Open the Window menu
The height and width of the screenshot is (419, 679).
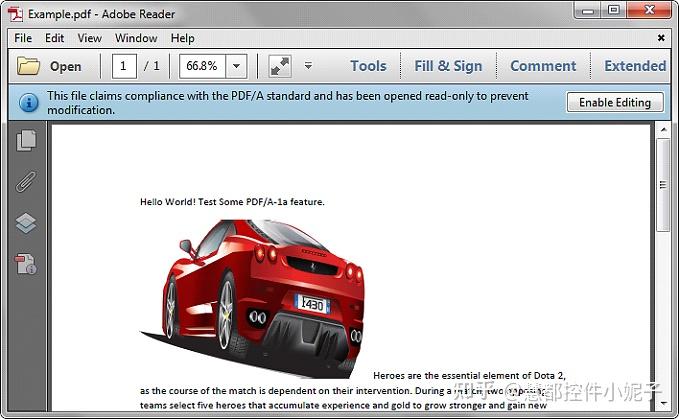[x=136, y=38]
